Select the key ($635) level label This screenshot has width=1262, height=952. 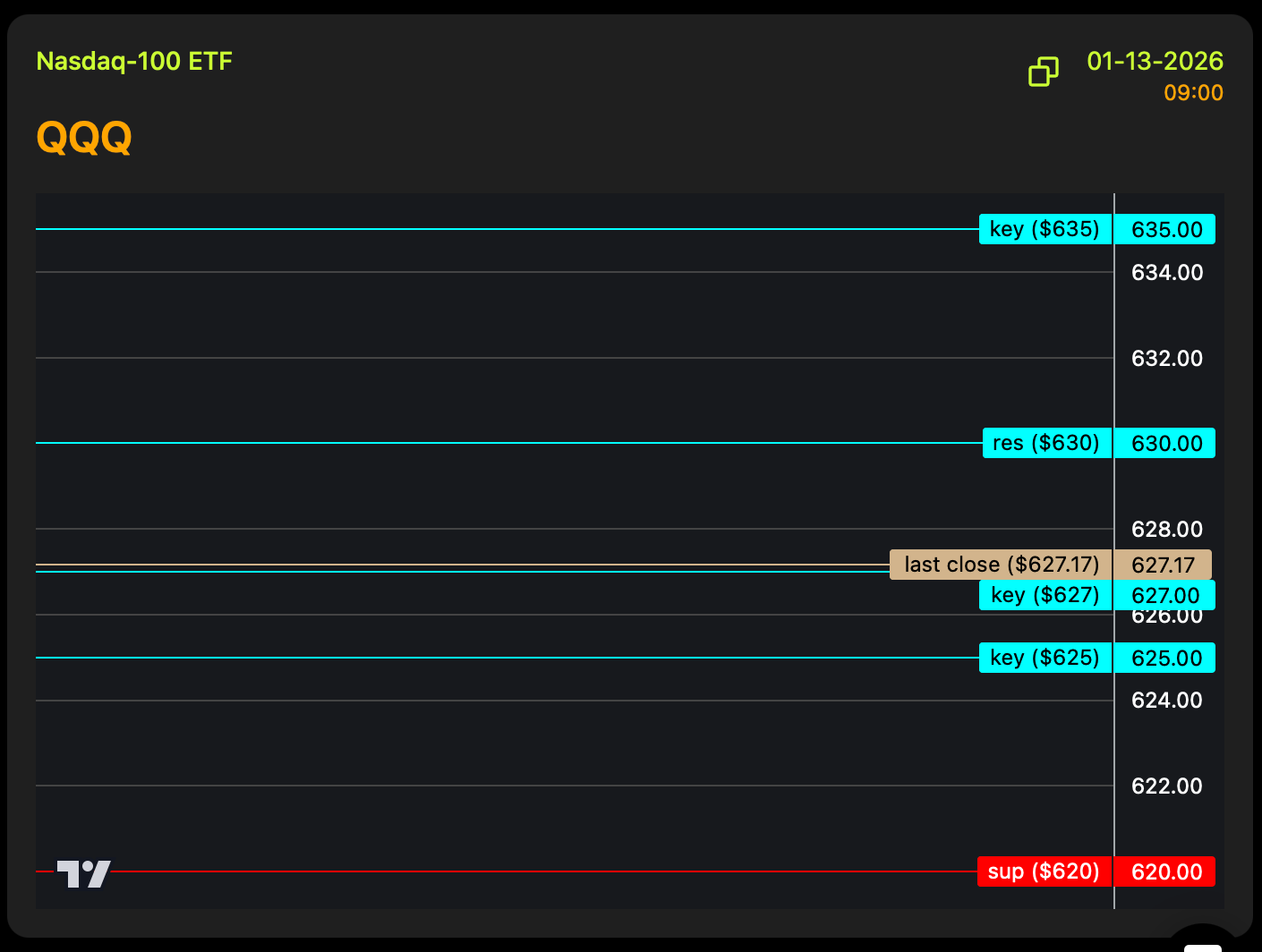(1045, 229)
